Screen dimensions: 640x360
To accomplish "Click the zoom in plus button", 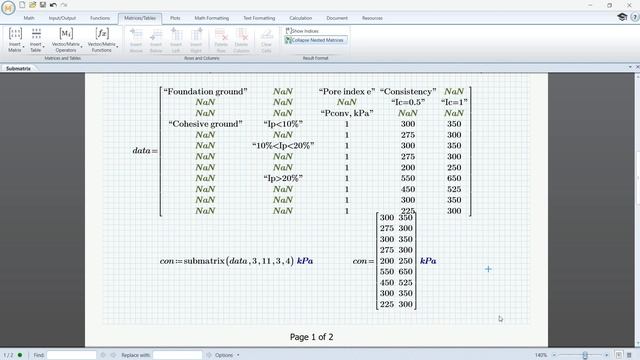I will [x=607, y=355].
